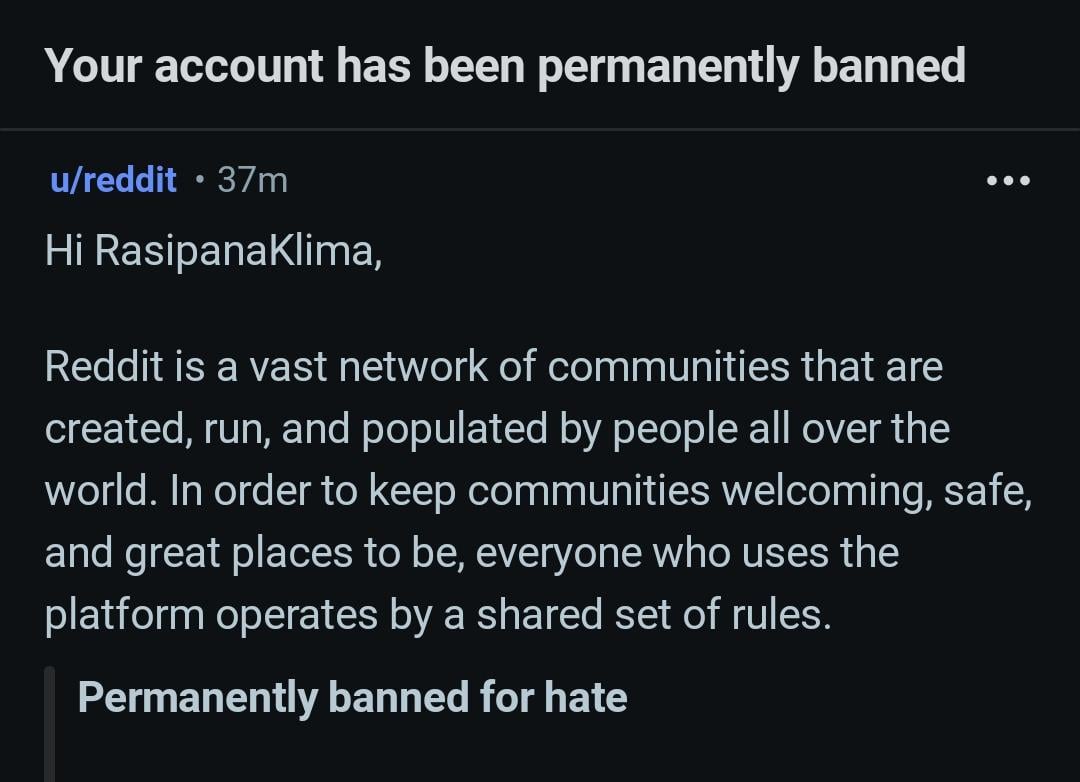Click the word "Reddit" starting the paragraph
Image resolution: width=1080 pixels, height=782 pixels.
pyautogui.click(x=103, y=367)
